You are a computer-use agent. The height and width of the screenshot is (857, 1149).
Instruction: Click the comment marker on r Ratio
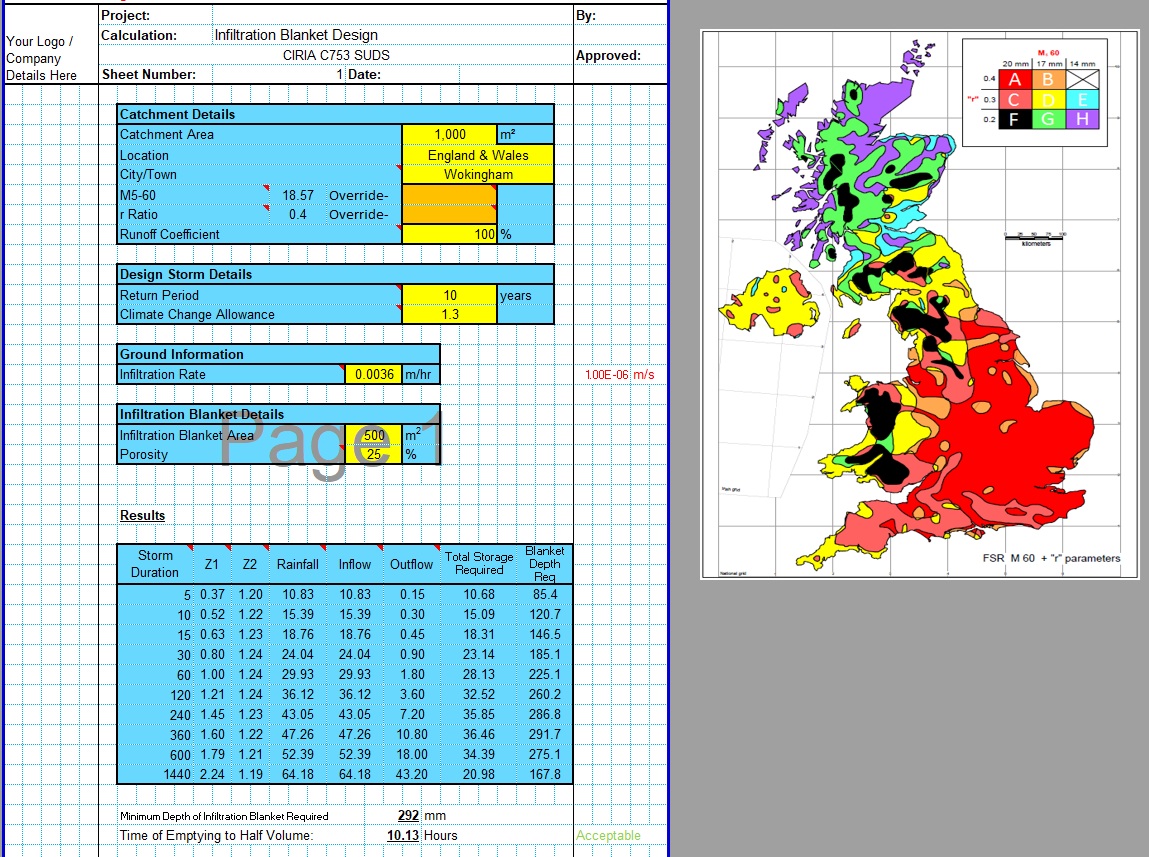(x=265, y=207)
